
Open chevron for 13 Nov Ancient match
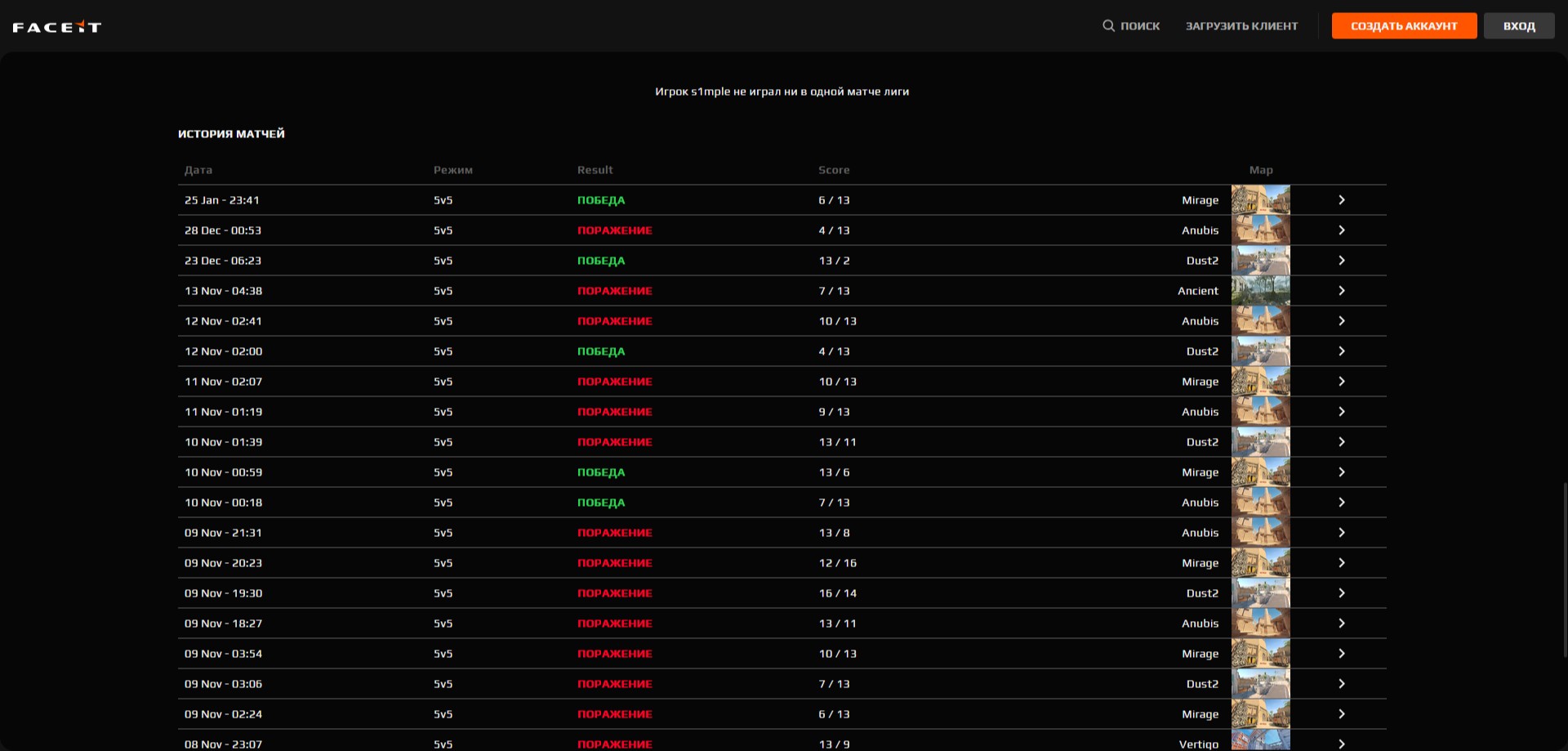click(1341, 291)
